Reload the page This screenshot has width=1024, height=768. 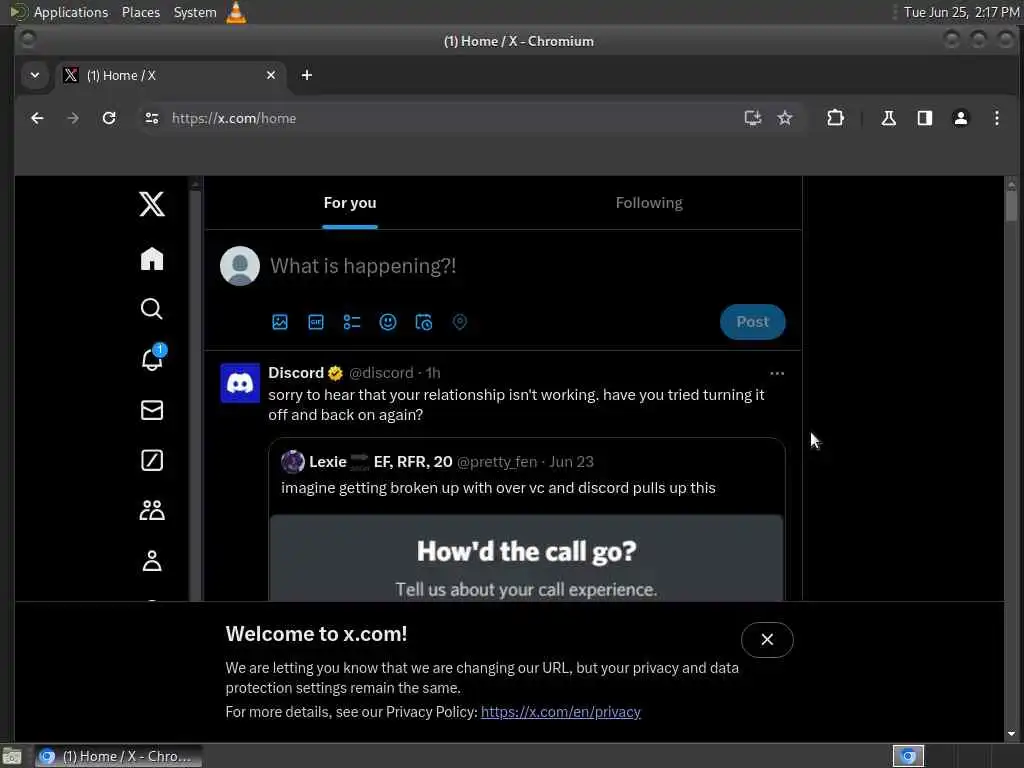109,118
